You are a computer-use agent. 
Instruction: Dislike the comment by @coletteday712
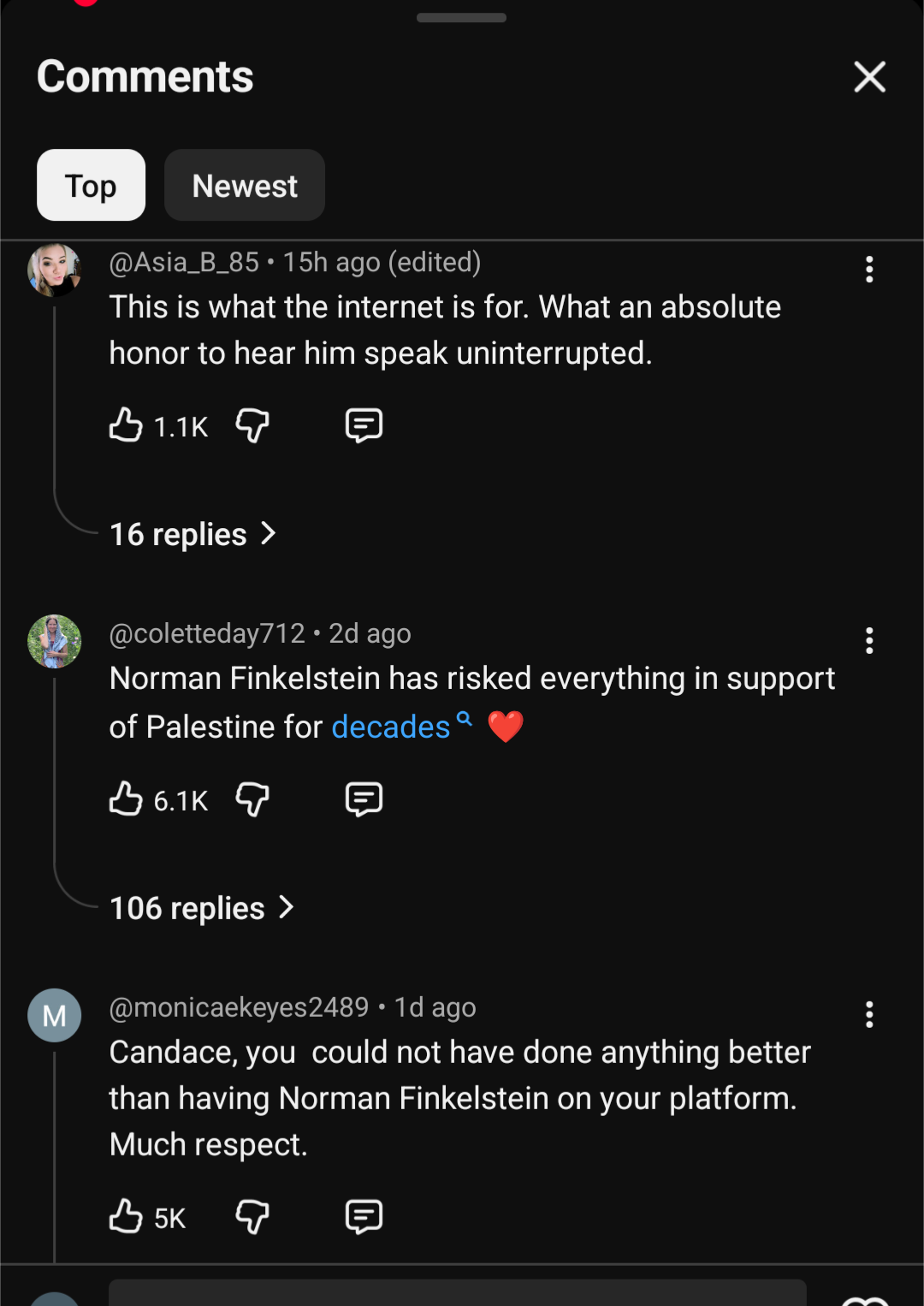pos(252,798)
